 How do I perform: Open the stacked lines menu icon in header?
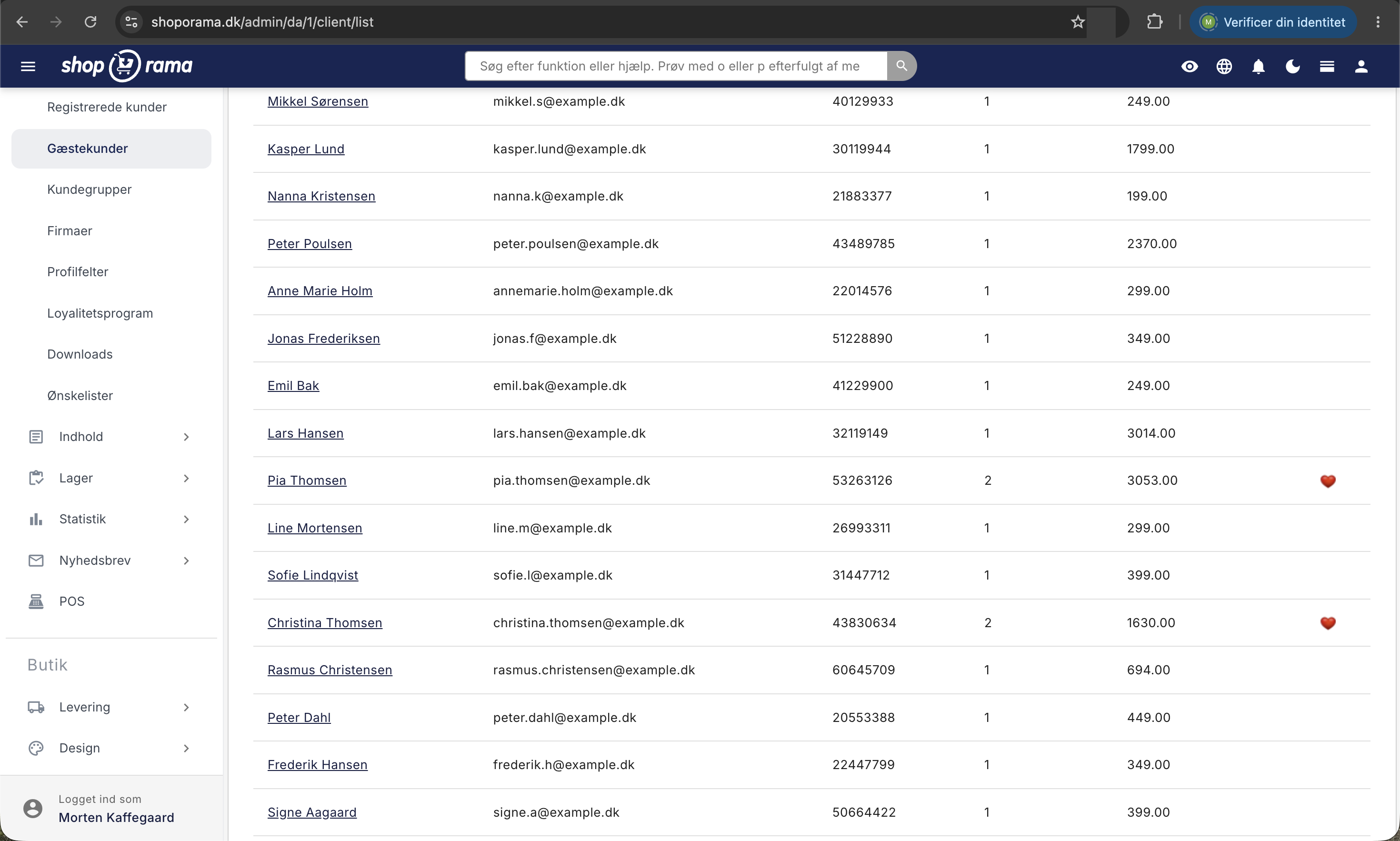(x=1326, y=66)
